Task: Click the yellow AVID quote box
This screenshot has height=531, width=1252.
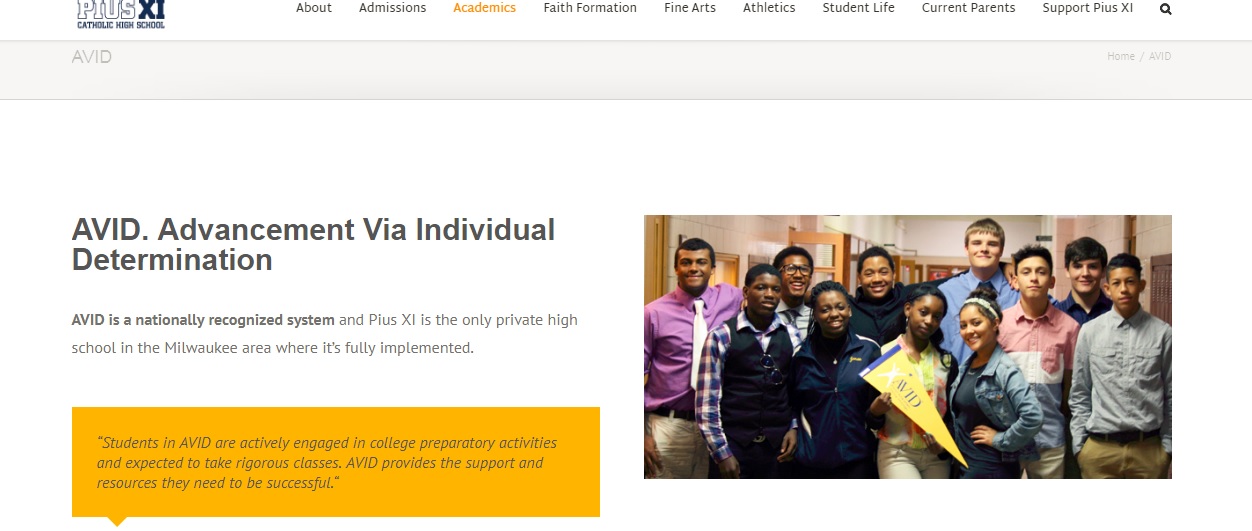Action: tap(336, 462)
